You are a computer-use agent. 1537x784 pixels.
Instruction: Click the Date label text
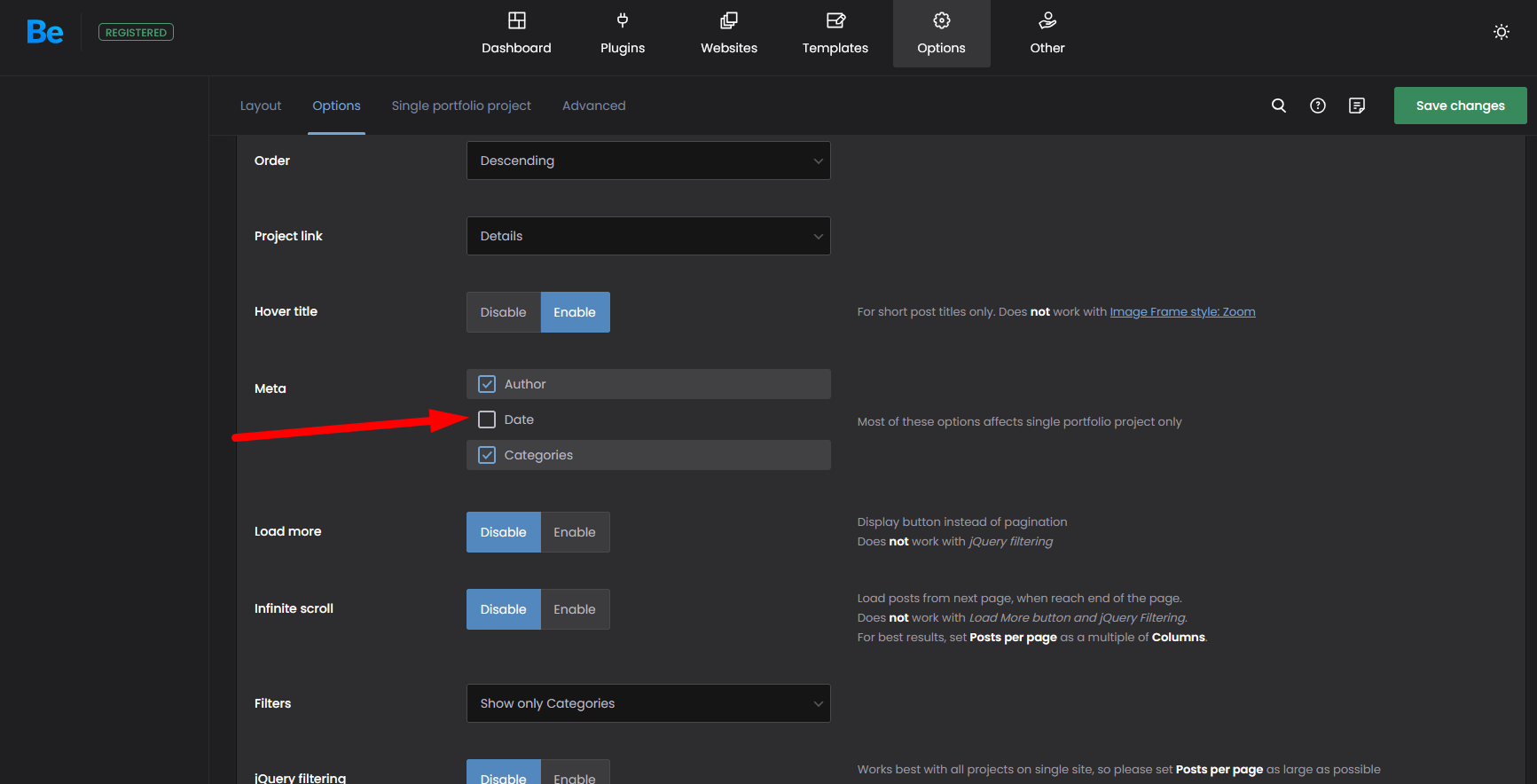(x=519, y=419)
